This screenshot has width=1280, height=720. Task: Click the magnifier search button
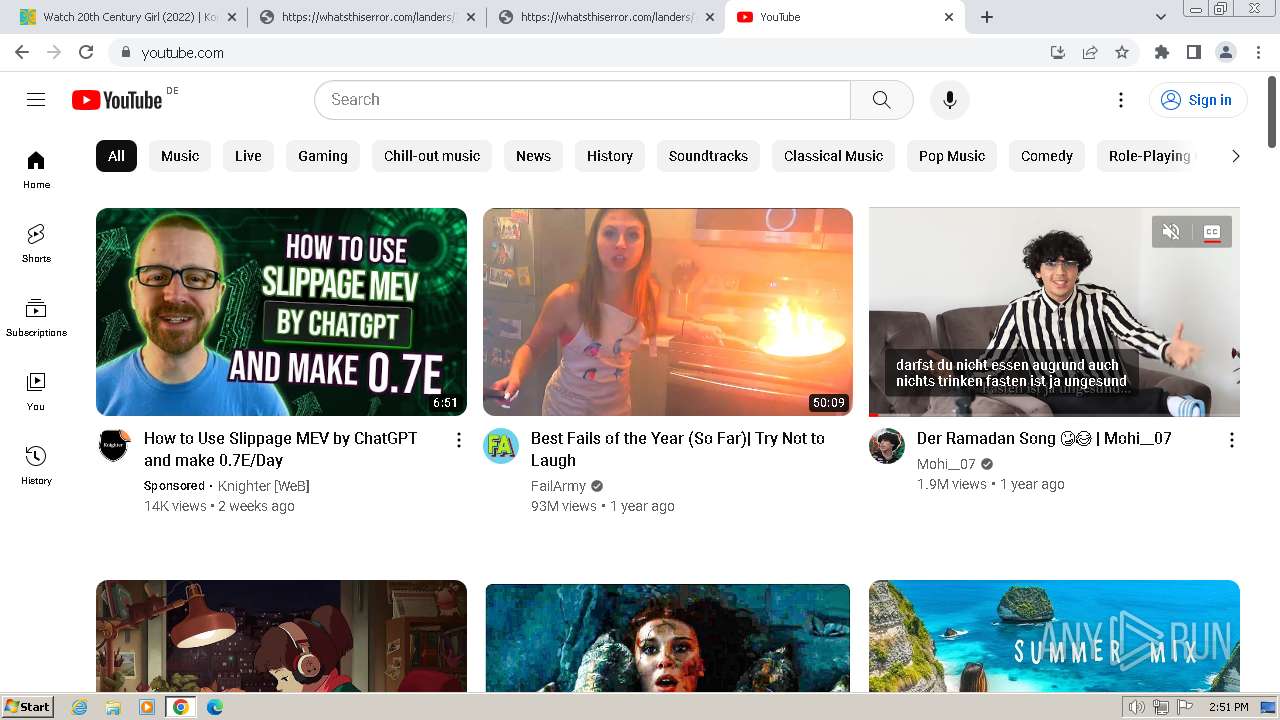click(x=881, y=100)
